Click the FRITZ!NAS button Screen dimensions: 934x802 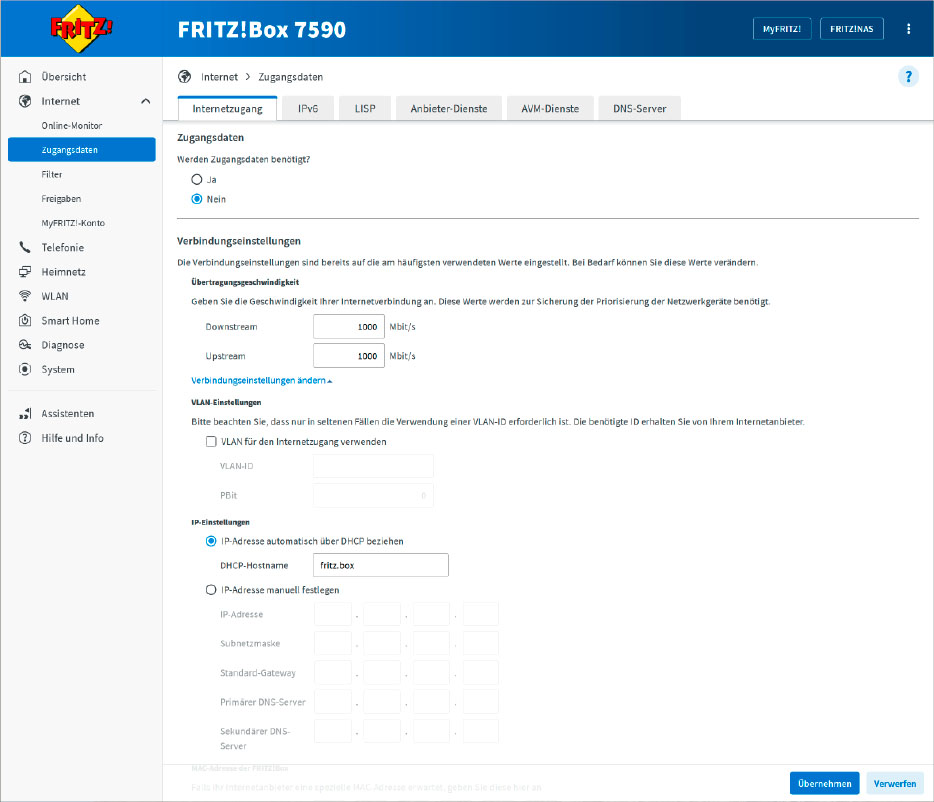point(852,29)
